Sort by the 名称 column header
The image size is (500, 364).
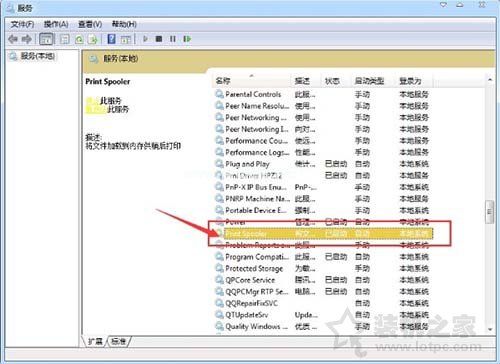click(251, 81)
